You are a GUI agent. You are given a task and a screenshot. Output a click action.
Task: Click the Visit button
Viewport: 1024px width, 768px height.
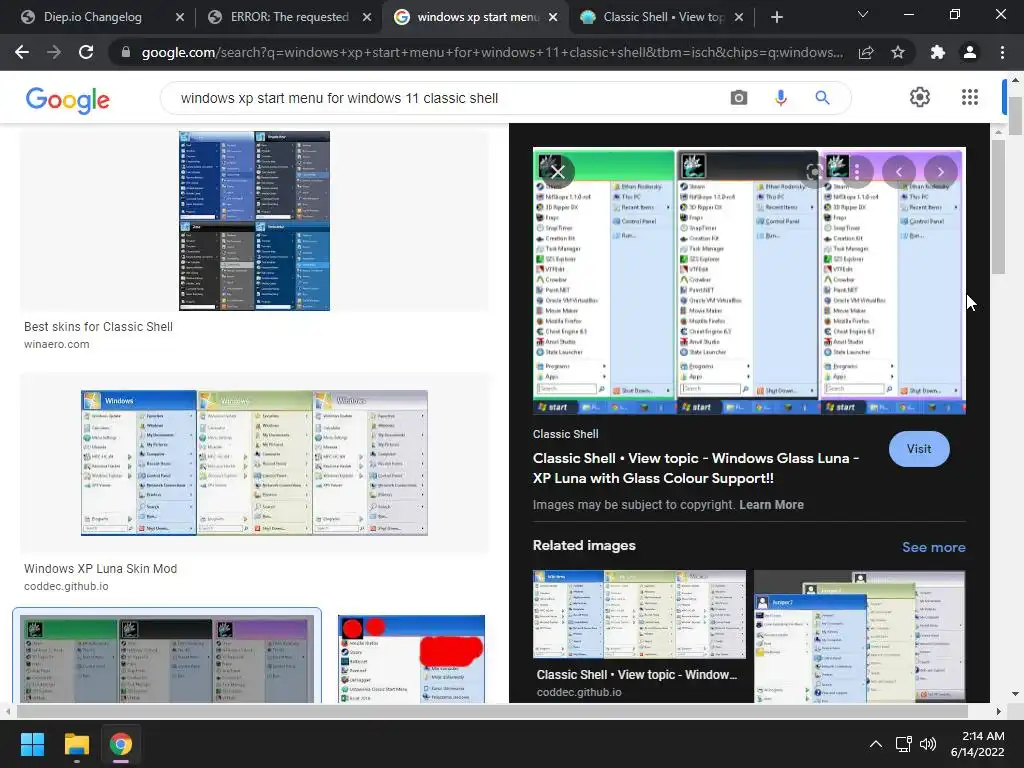coord(919,449)
